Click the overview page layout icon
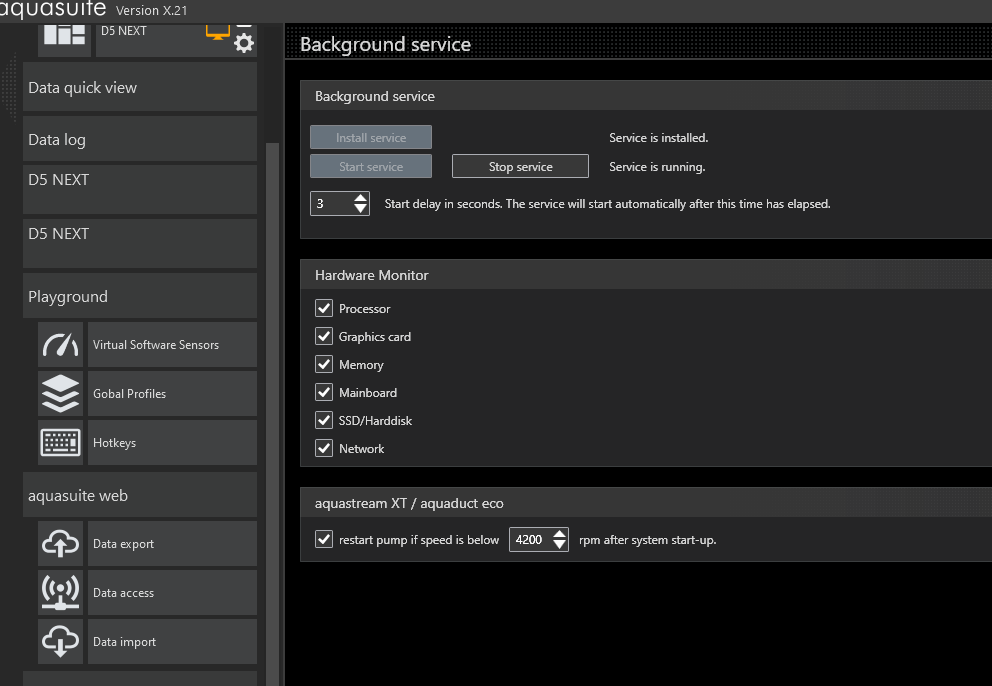The width and height of the screenshot is (992, 686). [x=64, y=33]
